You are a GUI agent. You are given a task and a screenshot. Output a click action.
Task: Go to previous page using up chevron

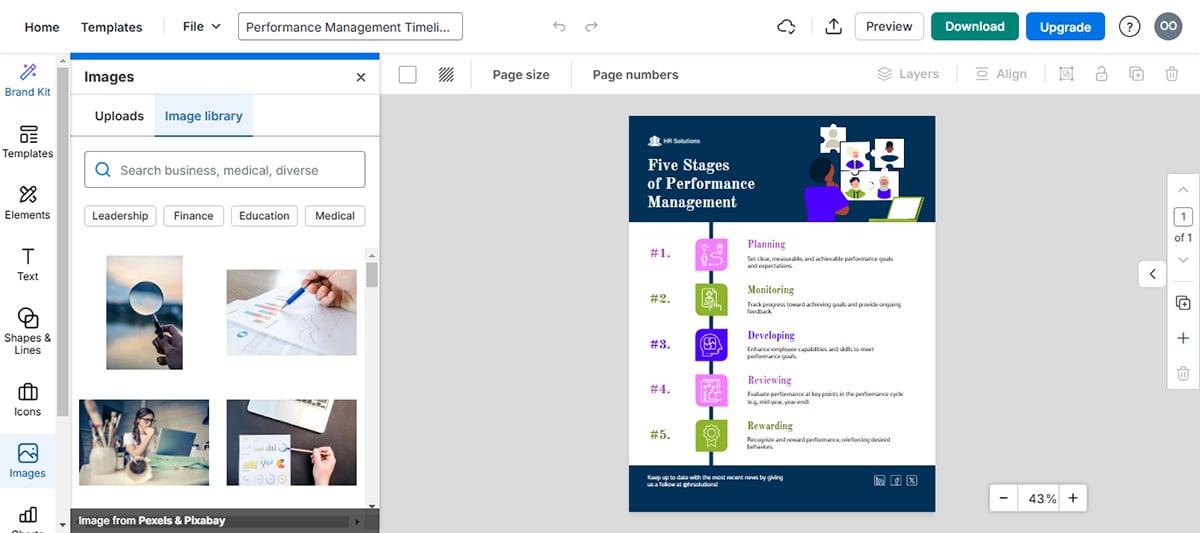pyautogui.click(x=1183, y=190)
